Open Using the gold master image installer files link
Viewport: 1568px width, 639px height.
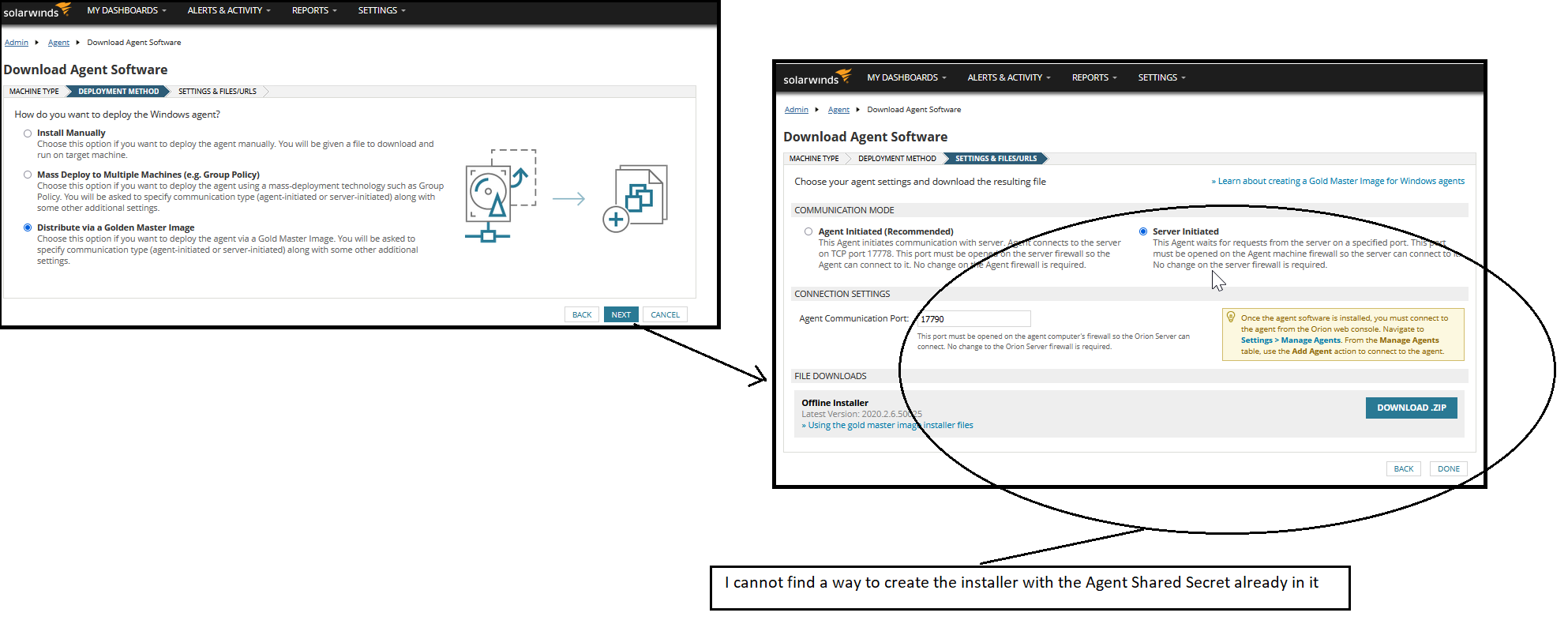(x=887, y=425)
